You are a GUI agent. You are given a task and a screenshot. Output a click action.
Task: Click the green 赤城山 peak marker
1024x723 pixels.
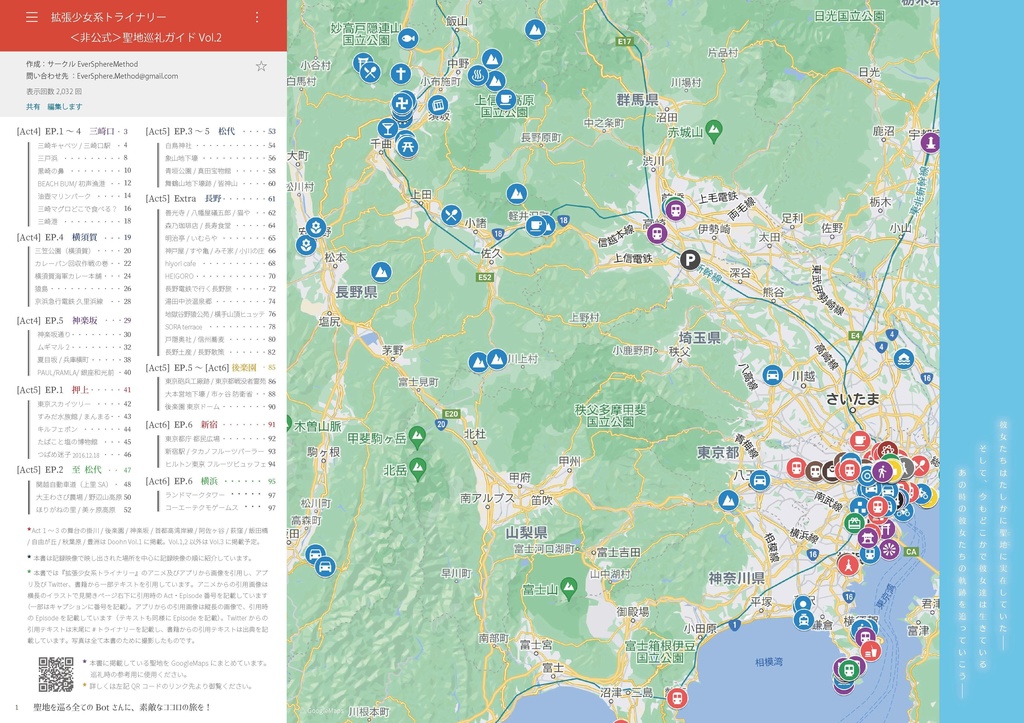click(714, 131)
